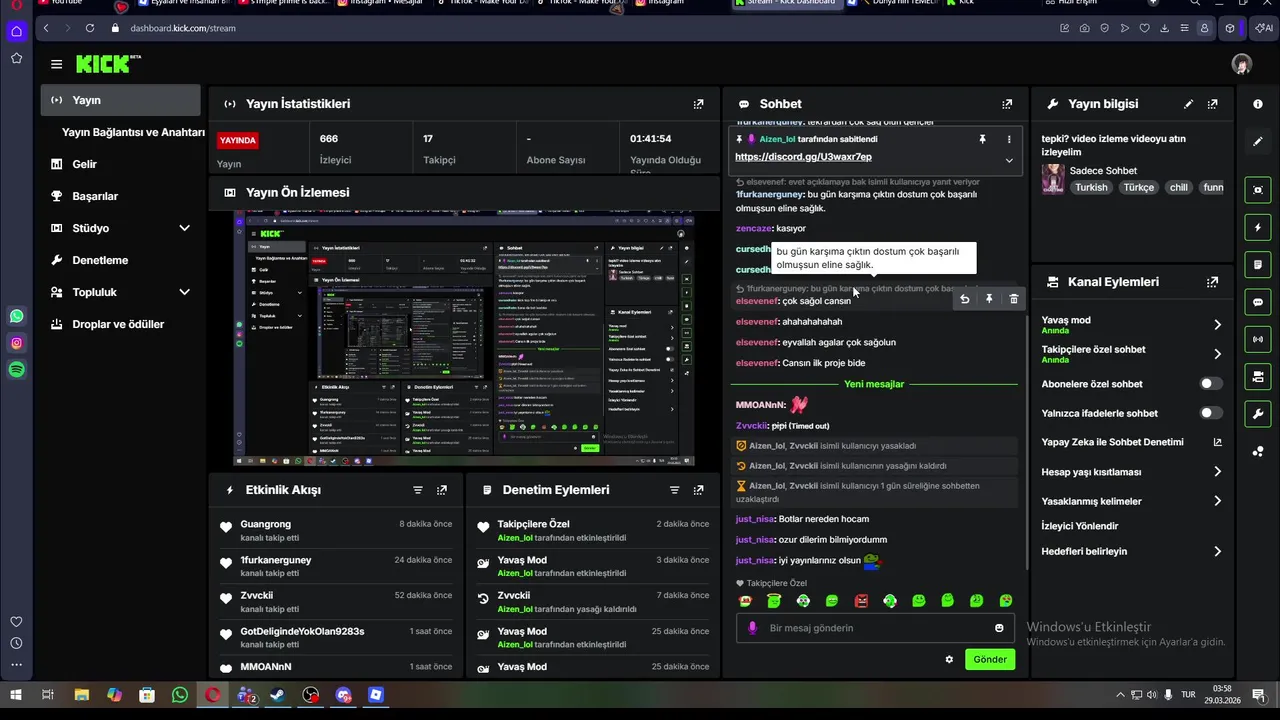1280x720 pixels.
Task: Click the Sadece Sohbet category thumbnail
Action: 1053,179
